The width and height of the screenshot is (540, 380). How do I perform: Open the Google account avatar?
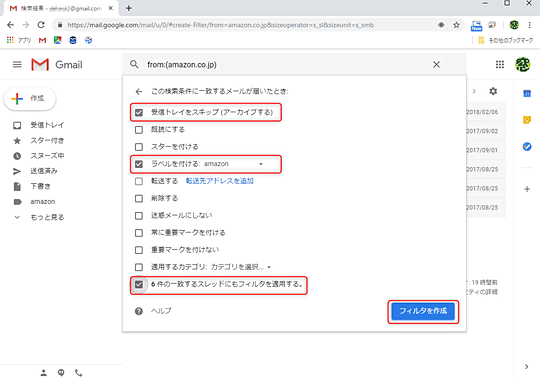[x=522, y=64]
